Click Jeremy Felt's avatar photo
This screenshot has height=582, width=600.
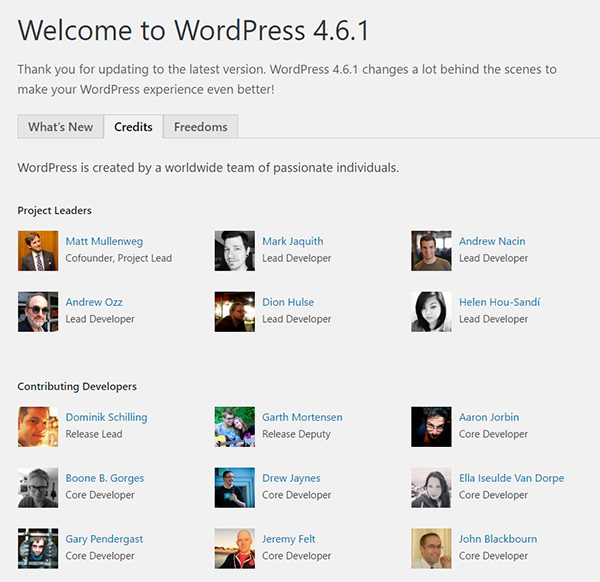pyautogui.click(x=235, y=548)
